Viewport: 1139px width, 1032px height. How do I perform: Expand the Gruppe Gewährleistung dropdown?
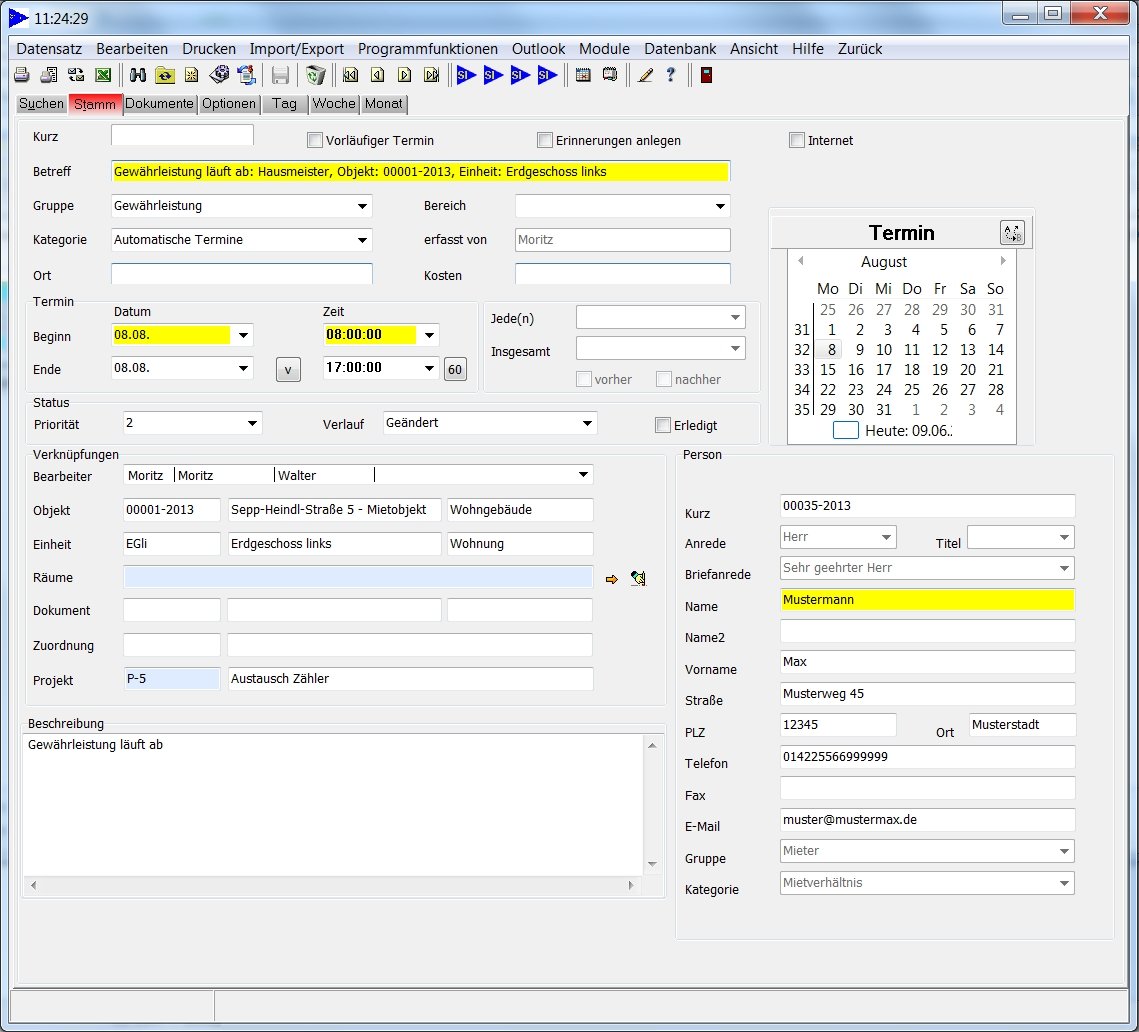[x=361, y=207]
